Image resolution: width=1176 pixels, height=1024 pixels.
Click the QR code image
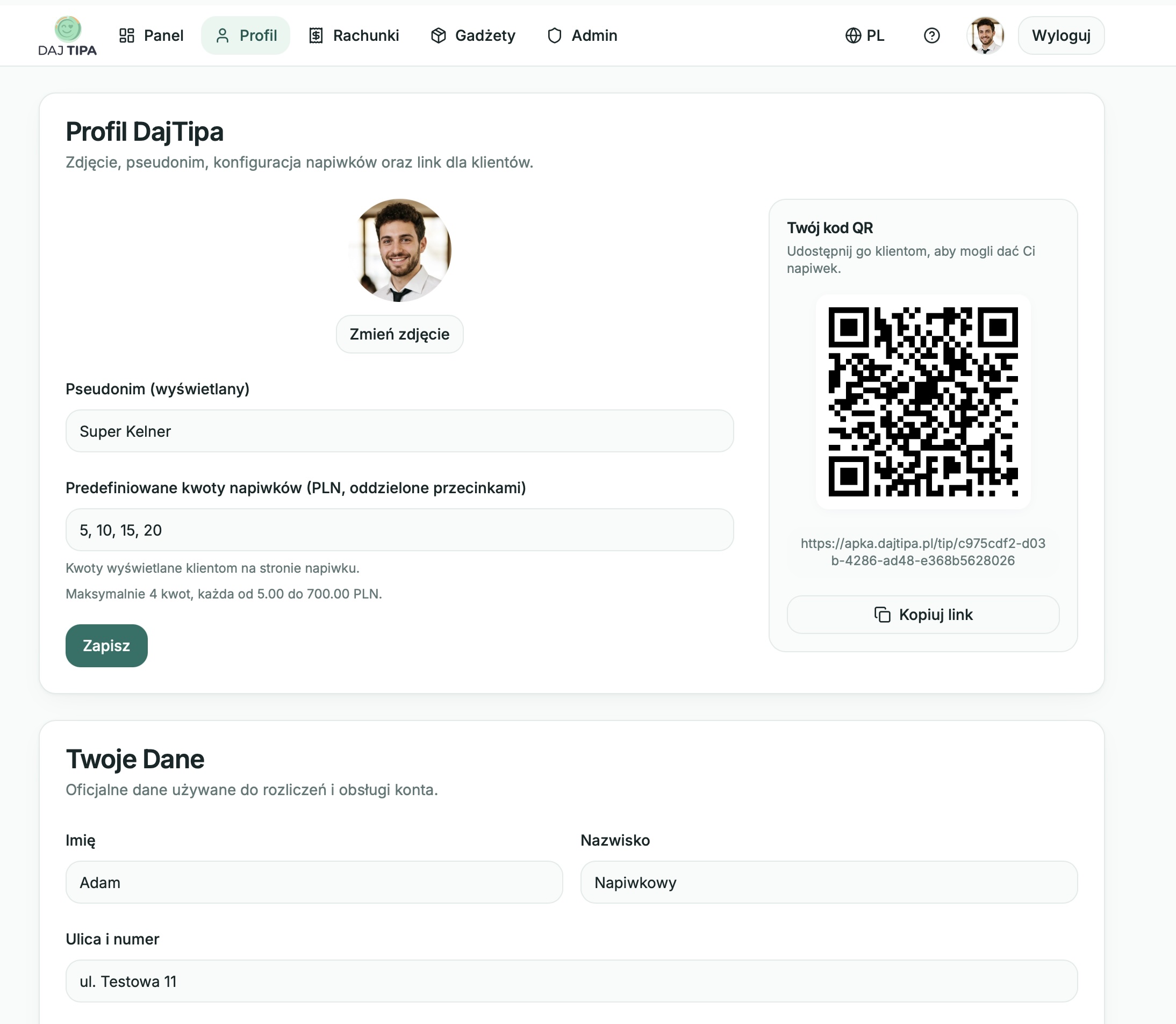pos(923,402)
